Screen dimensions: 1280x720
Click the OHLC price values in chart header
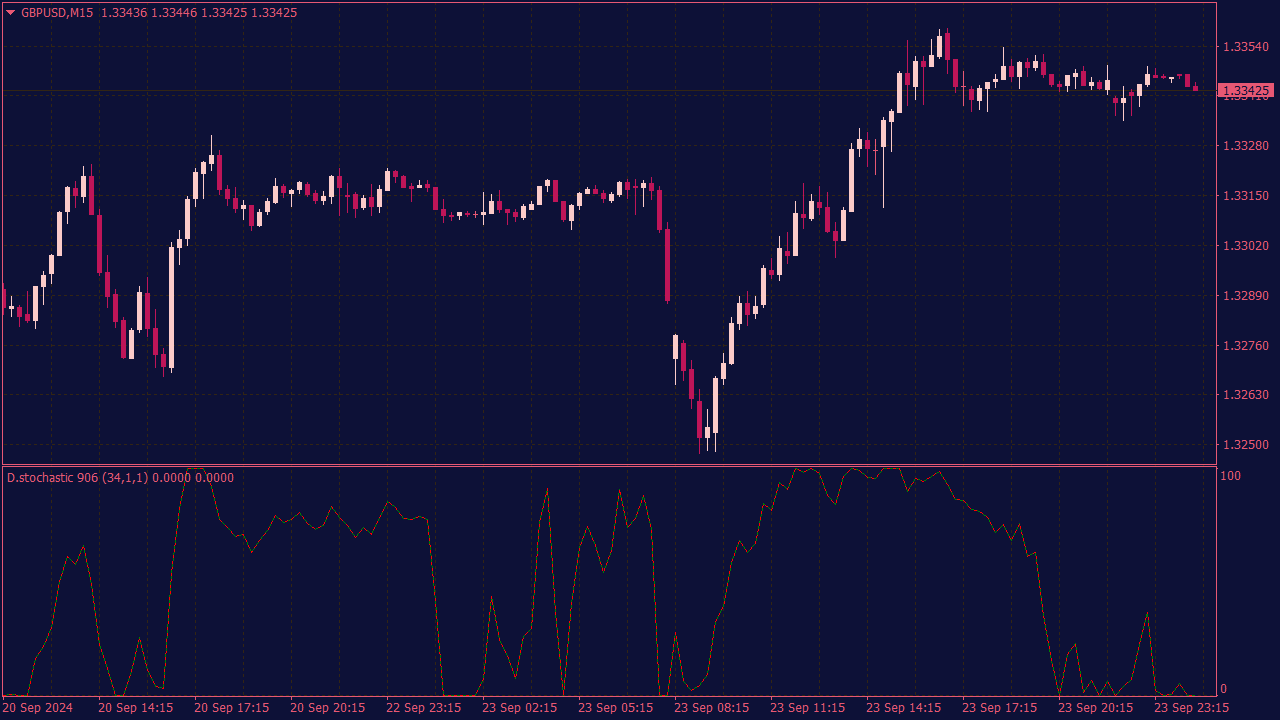coord(199,13)
